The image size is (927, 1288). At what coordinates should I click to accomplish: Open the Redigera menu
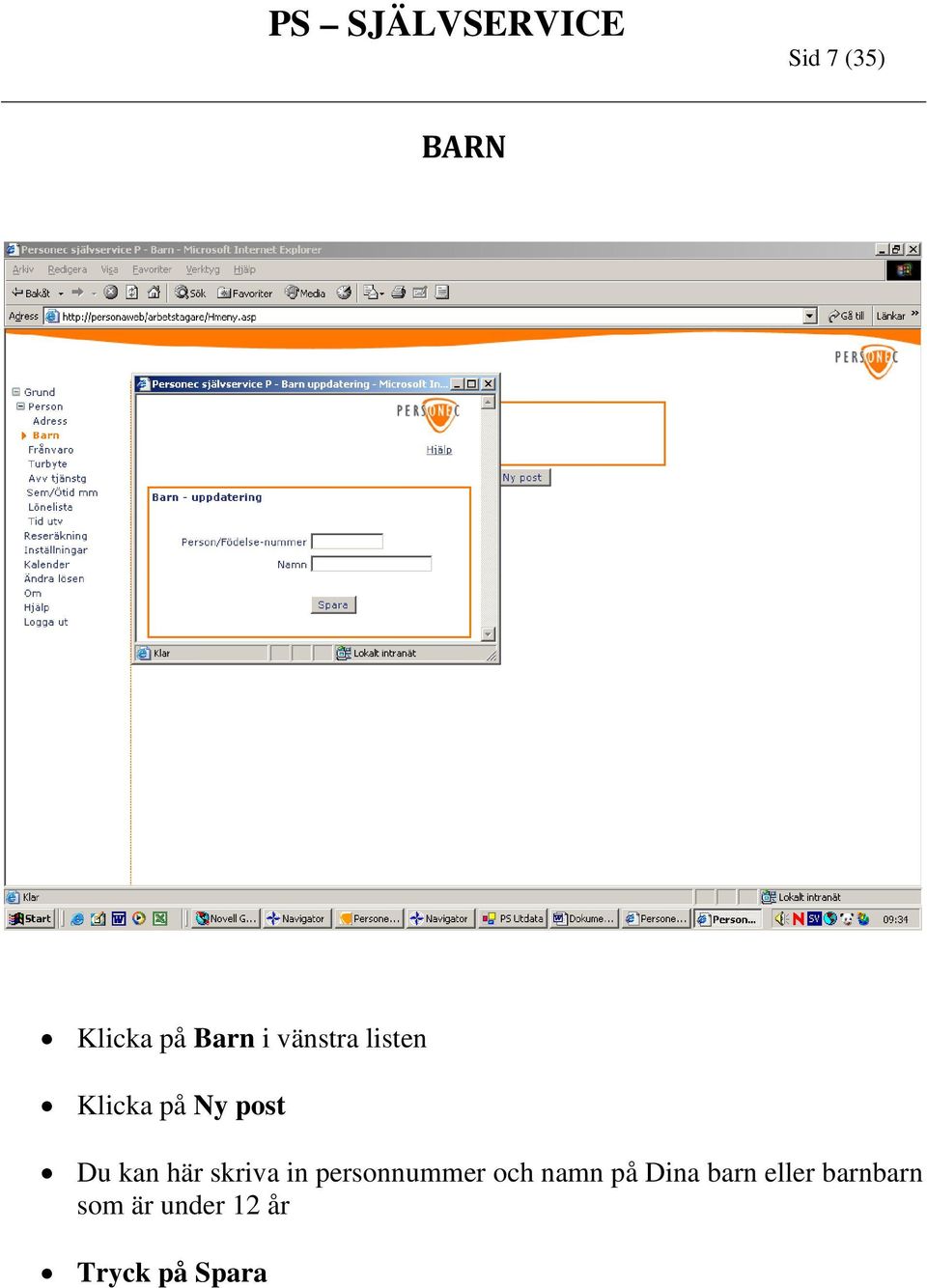pyautogui.click(x=68, y=269)
